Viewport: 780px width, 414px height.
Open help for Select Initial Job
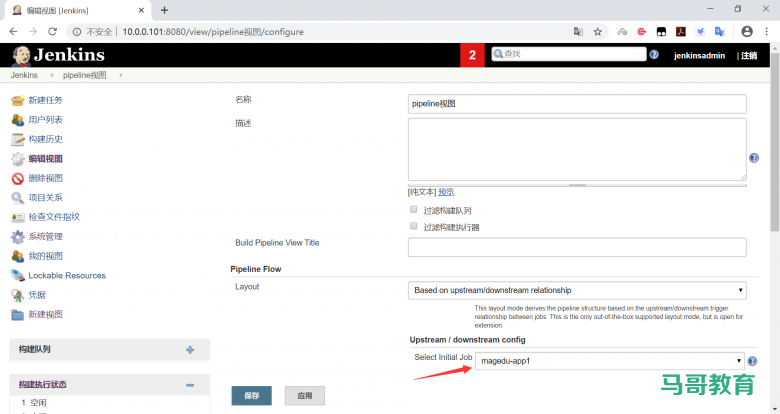(x=752, y=361)
